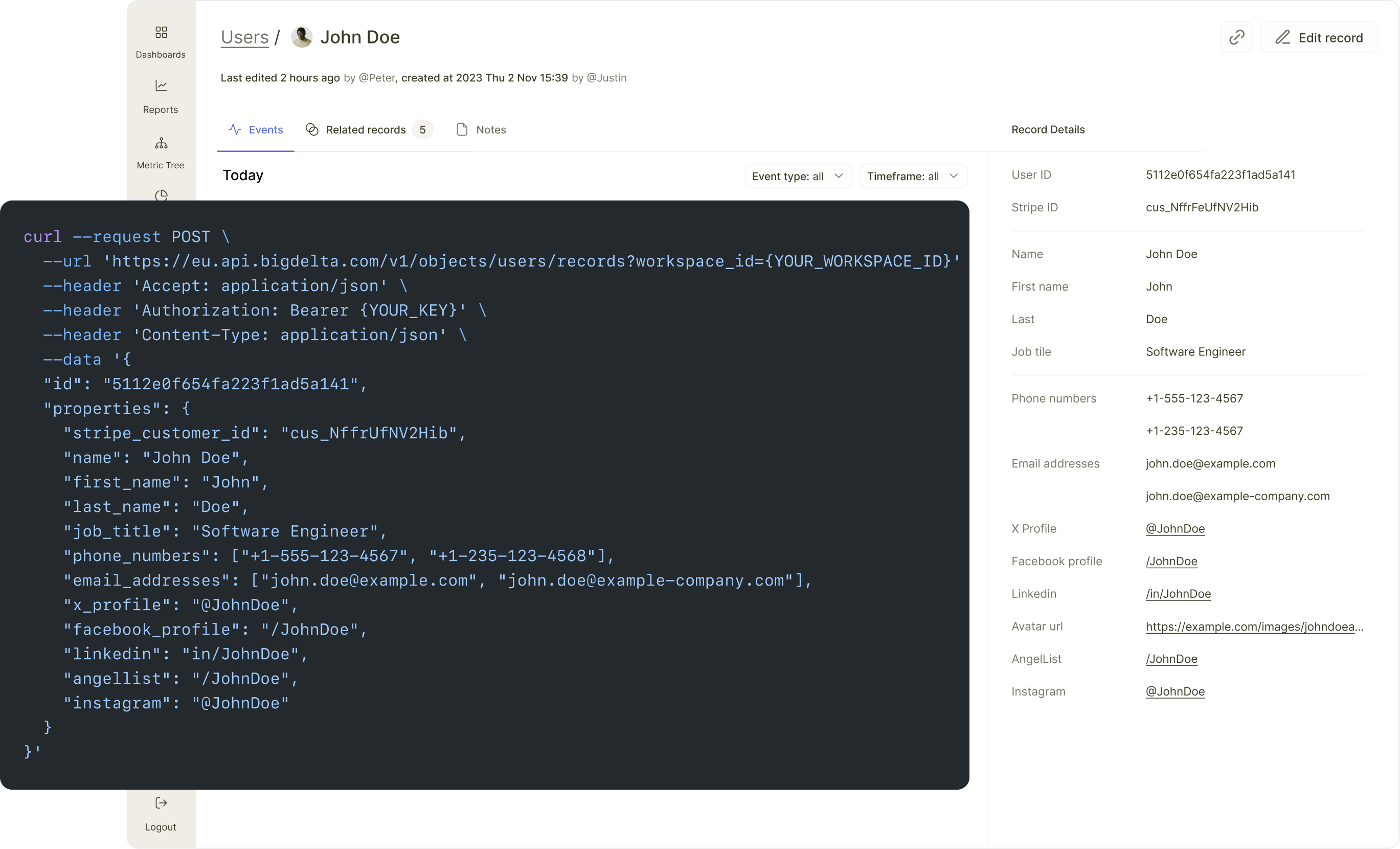The height and width of the screenshot is (849, 1400).
Task: Open the /in/JohnDoe Linkedin link
Action: (1178, 594)
